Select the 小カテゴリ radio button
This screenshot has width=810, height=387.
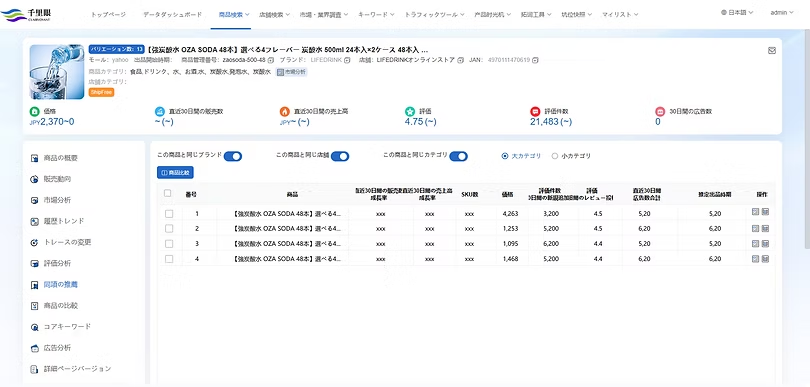pyautogui.click(x=555, y=156)
